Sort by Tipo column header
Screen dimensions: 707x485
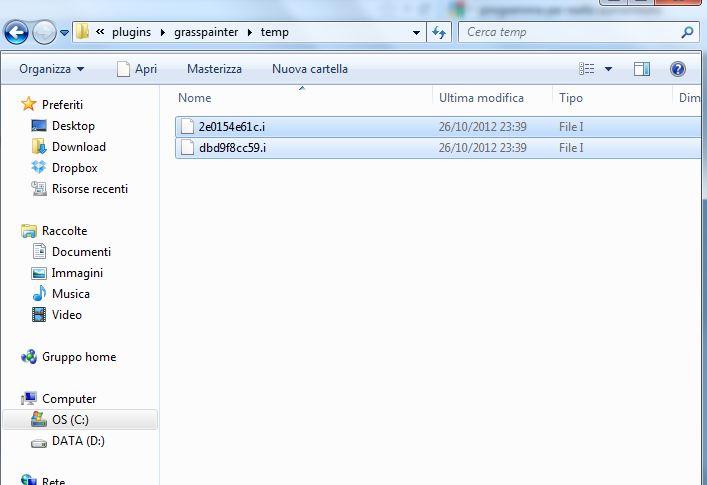[x=571, y=98]
